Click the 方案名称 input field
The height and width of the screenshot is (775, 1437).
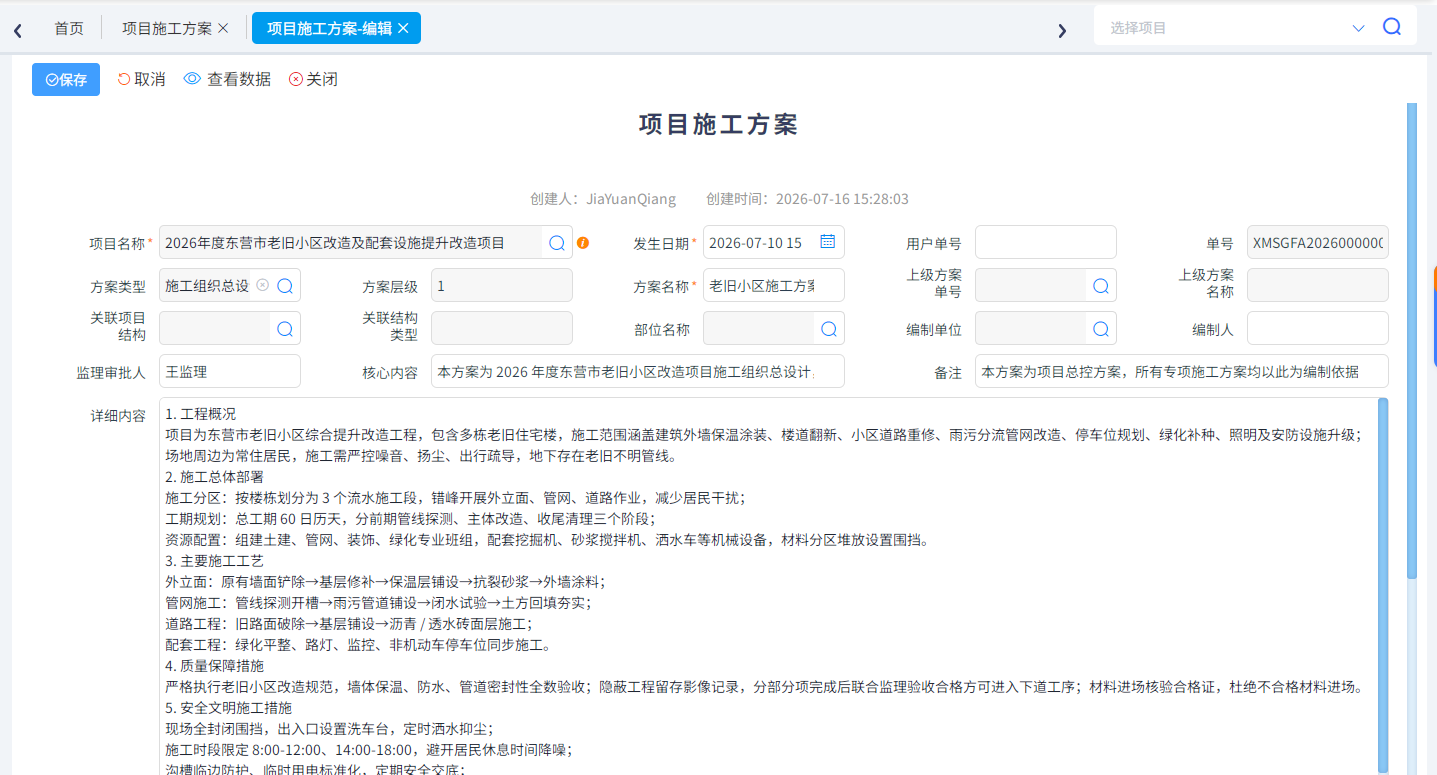click(x=773, y=285)
